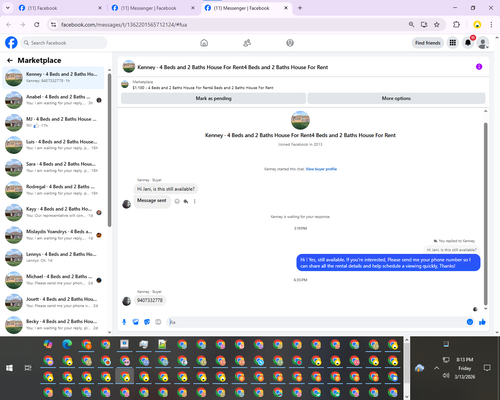Open the Windows Start menu
Screen dimensions: 500x400
pyautogui.click(x=9, y=368)
